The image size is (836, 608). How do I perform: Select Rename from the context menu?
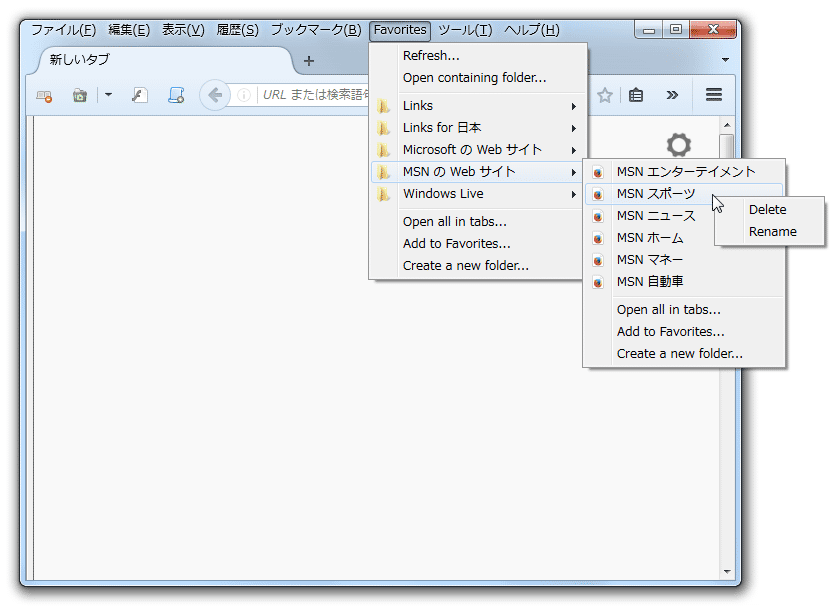769,231
